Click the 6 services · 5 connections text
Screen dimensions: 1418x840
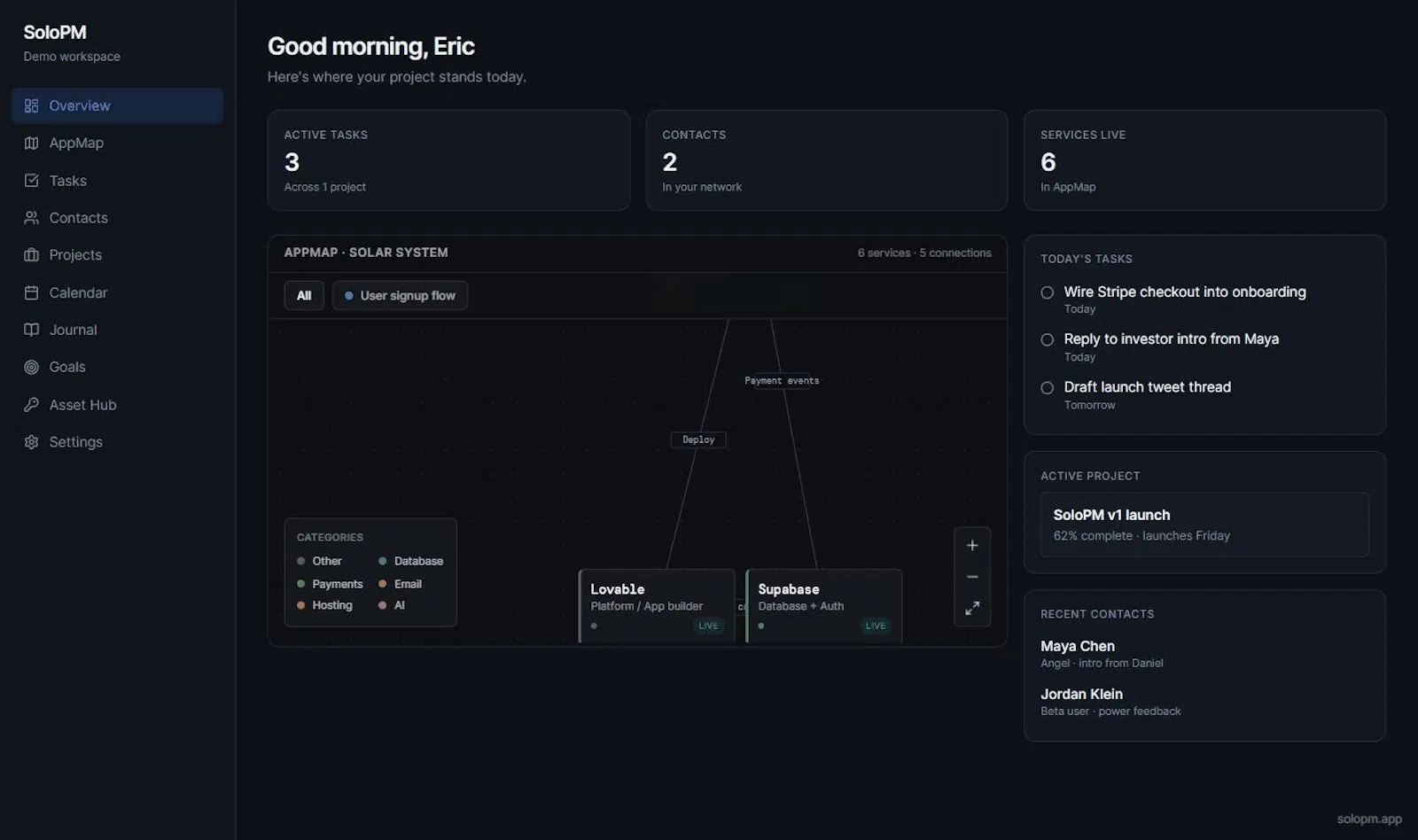pos(924,253)
